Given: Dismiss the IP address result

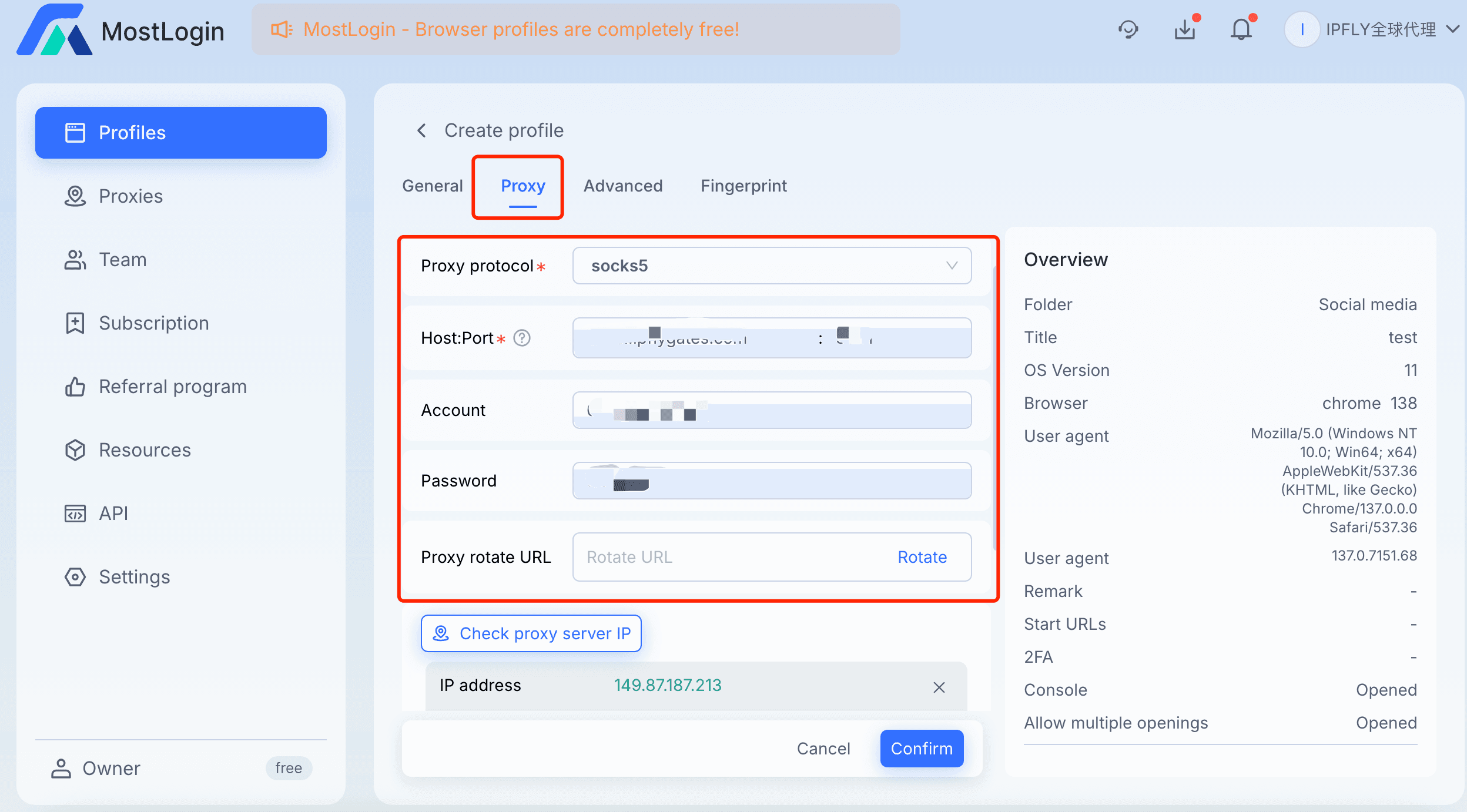Looking at the screenshot, I should click(x=939, y=687).
